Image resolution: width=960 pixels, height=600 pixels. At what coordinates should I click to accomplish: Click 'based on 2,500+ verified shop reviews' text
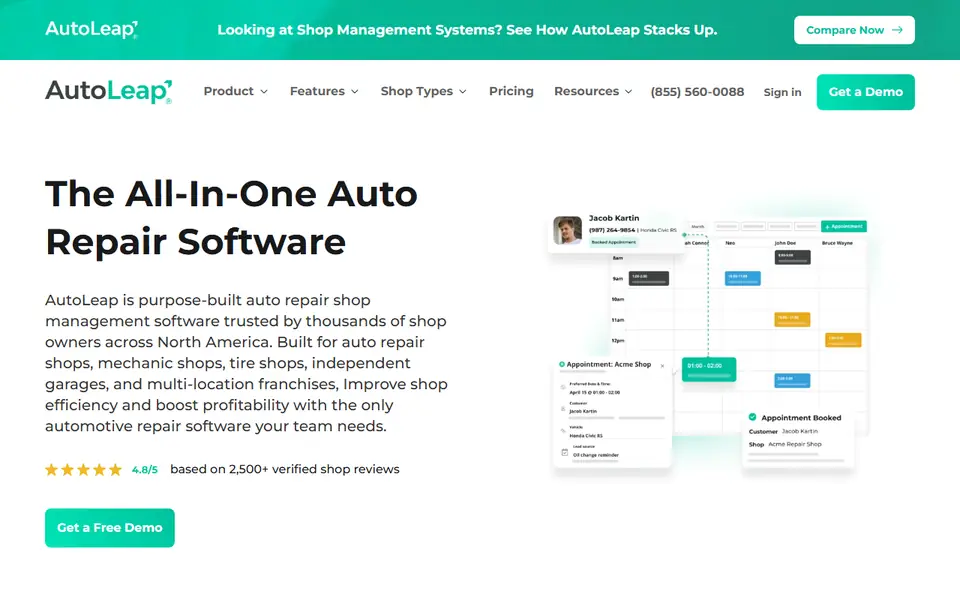285,469
